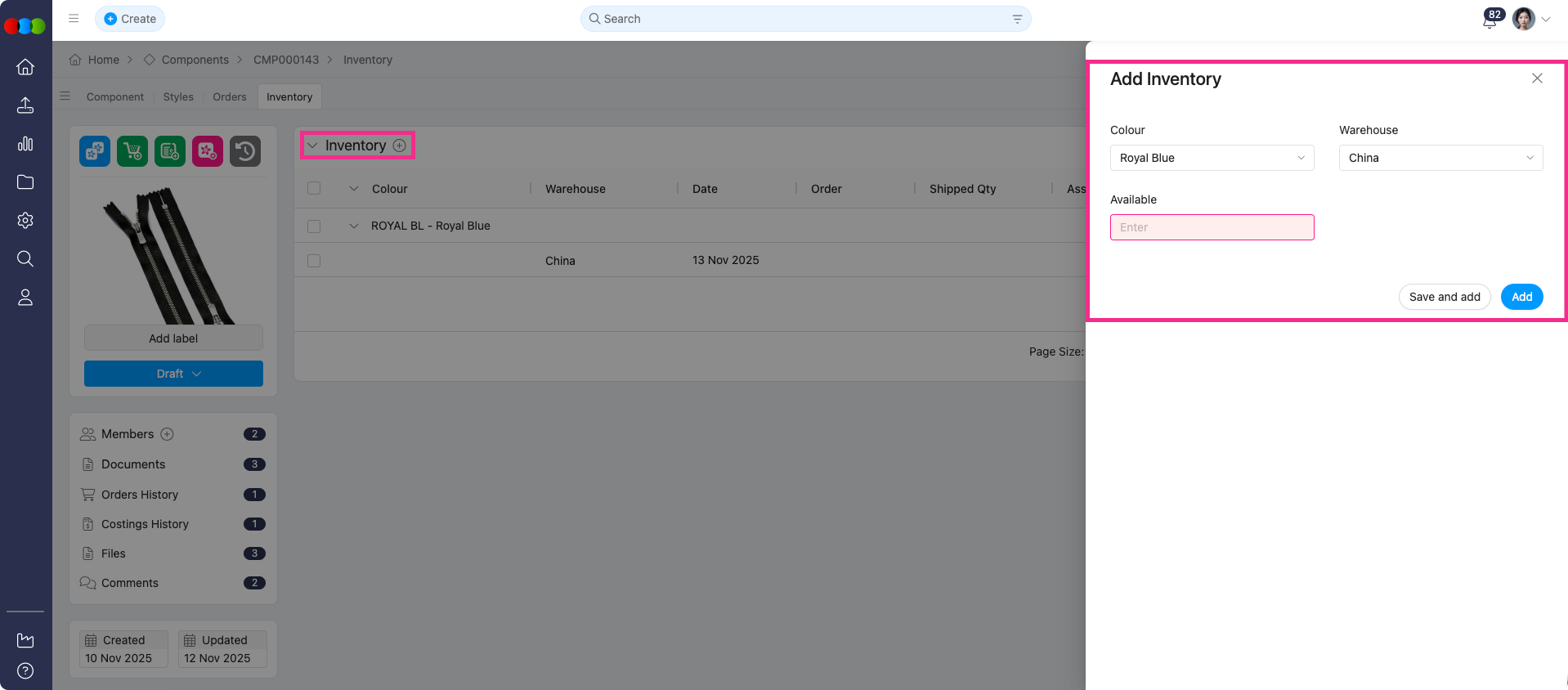Add a member using plus icon
1568x690 pixels.
[x=168, y=434]
